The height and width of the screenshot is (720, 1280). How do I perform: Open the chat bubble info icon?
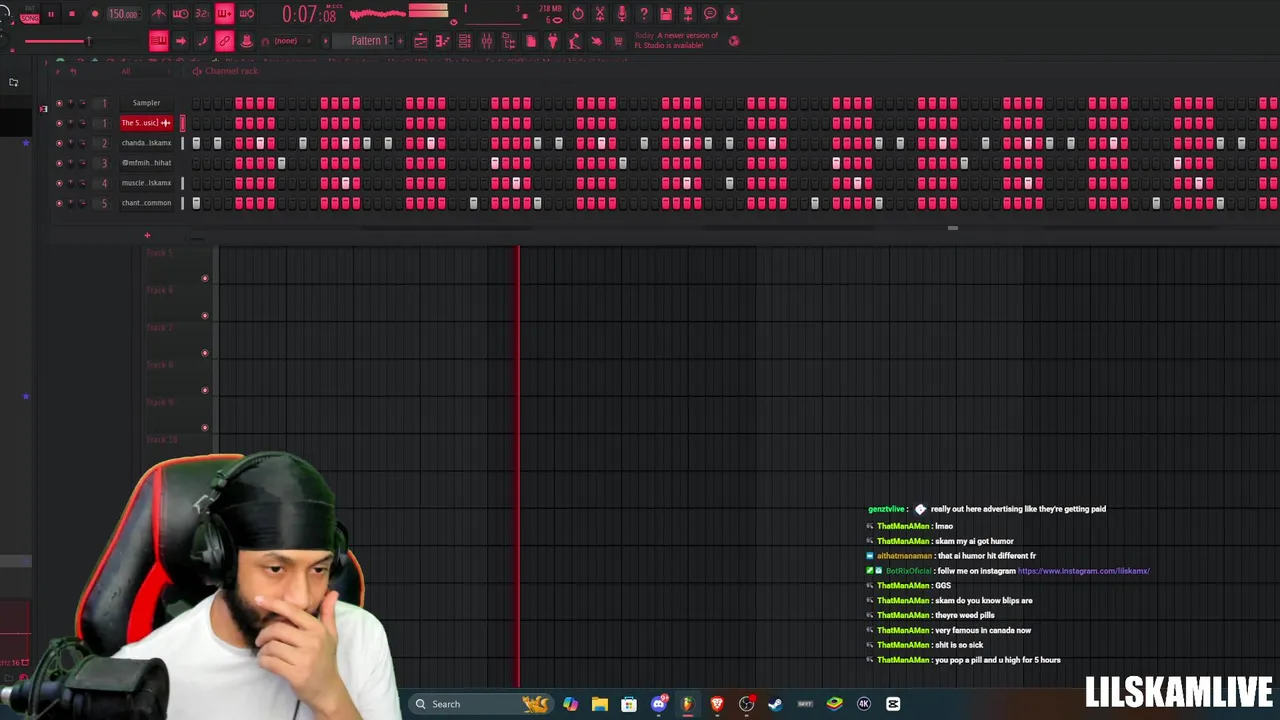pos(710,14)
